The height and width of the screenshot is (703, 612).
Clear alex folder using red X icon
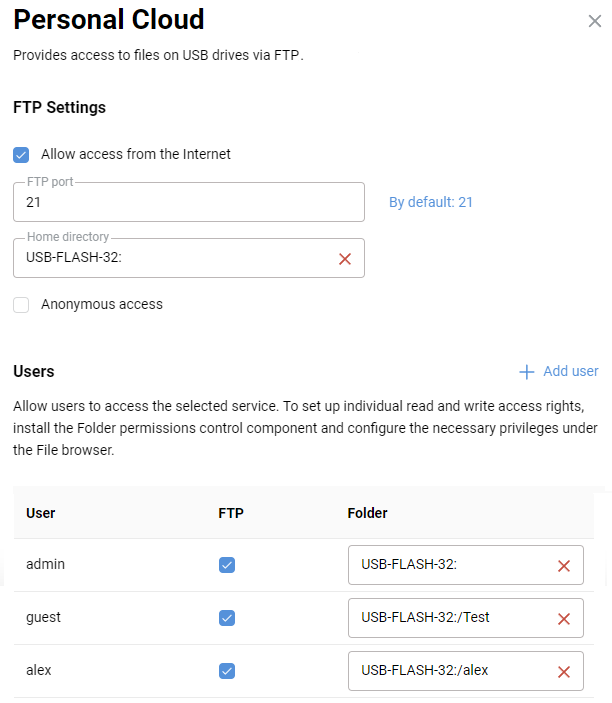[x=563, y=672]
